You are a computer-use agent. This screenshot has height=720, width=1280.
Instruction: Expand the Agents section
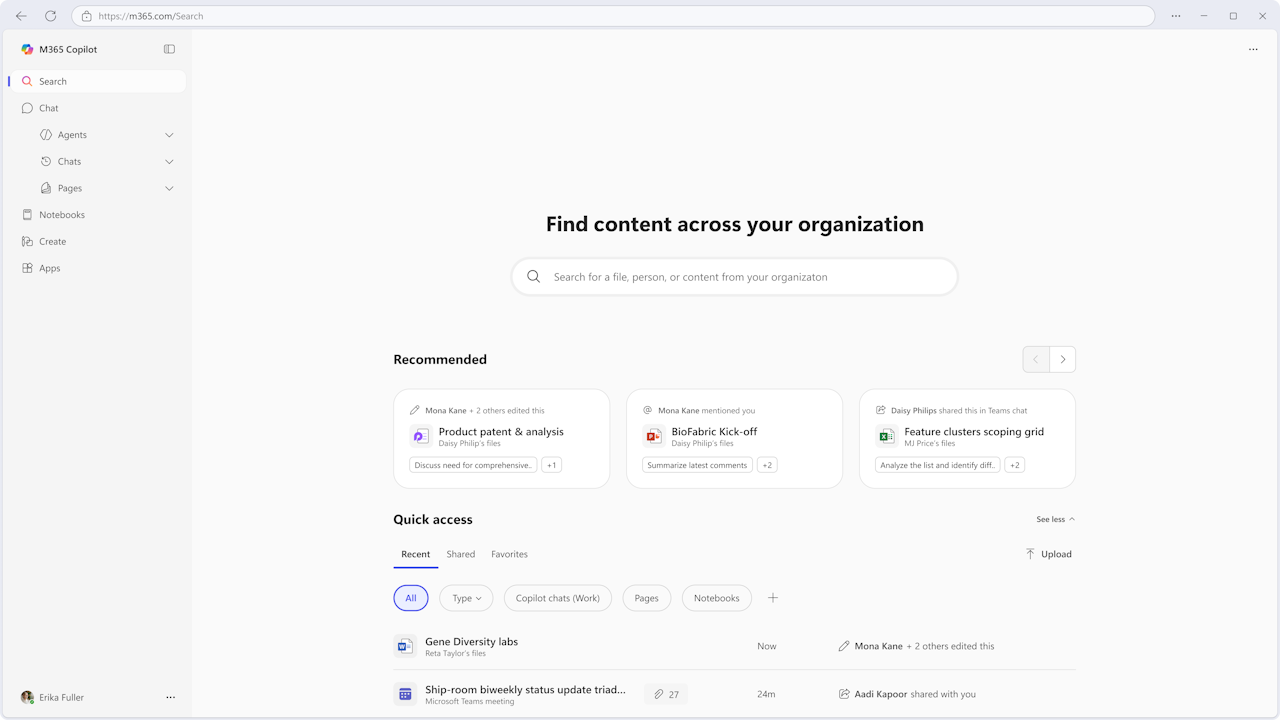coord(169,134)
